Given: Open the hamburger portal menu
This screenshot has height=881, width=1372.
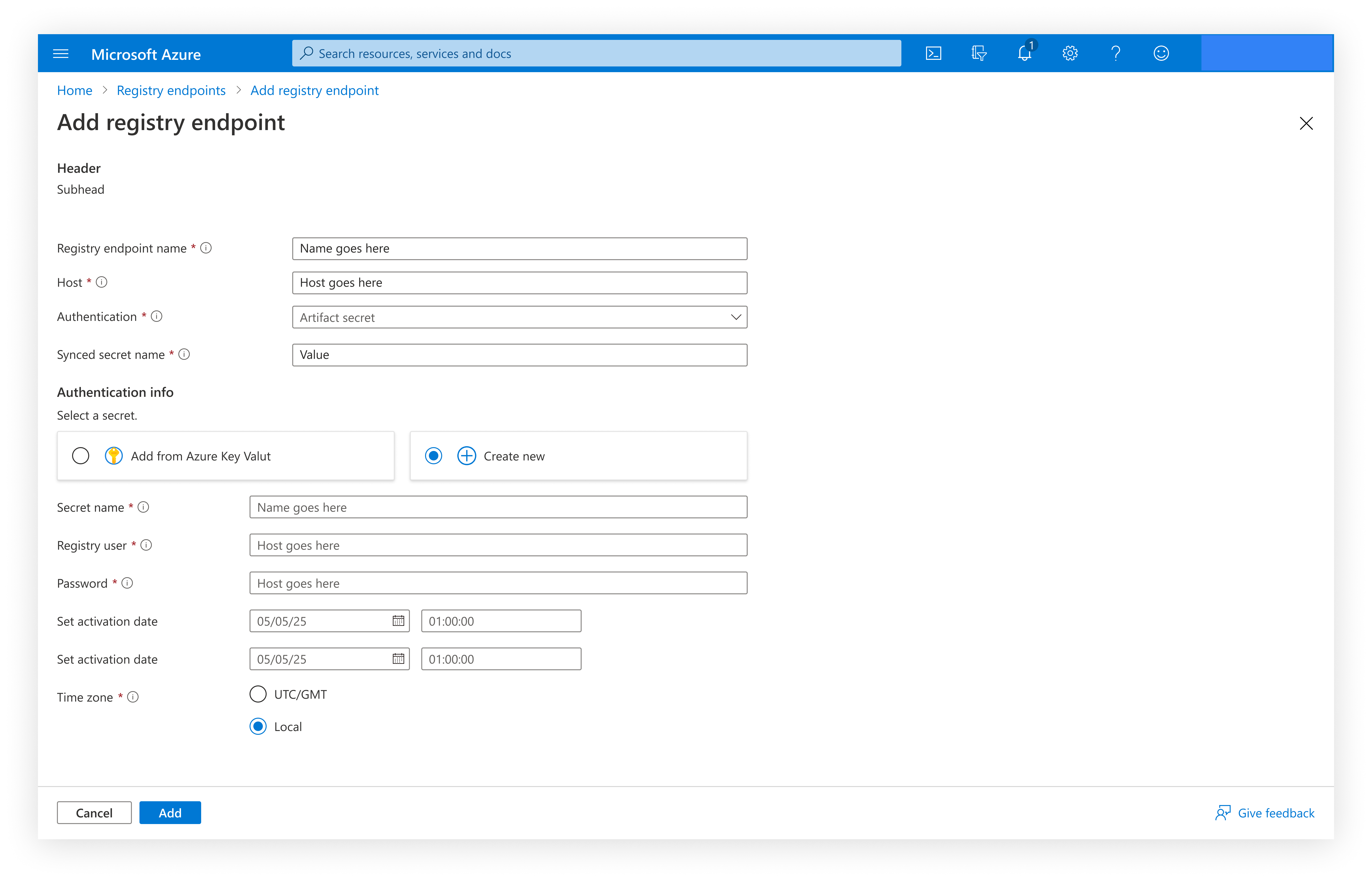Looking at the screenshot, I should coord(60,54).
